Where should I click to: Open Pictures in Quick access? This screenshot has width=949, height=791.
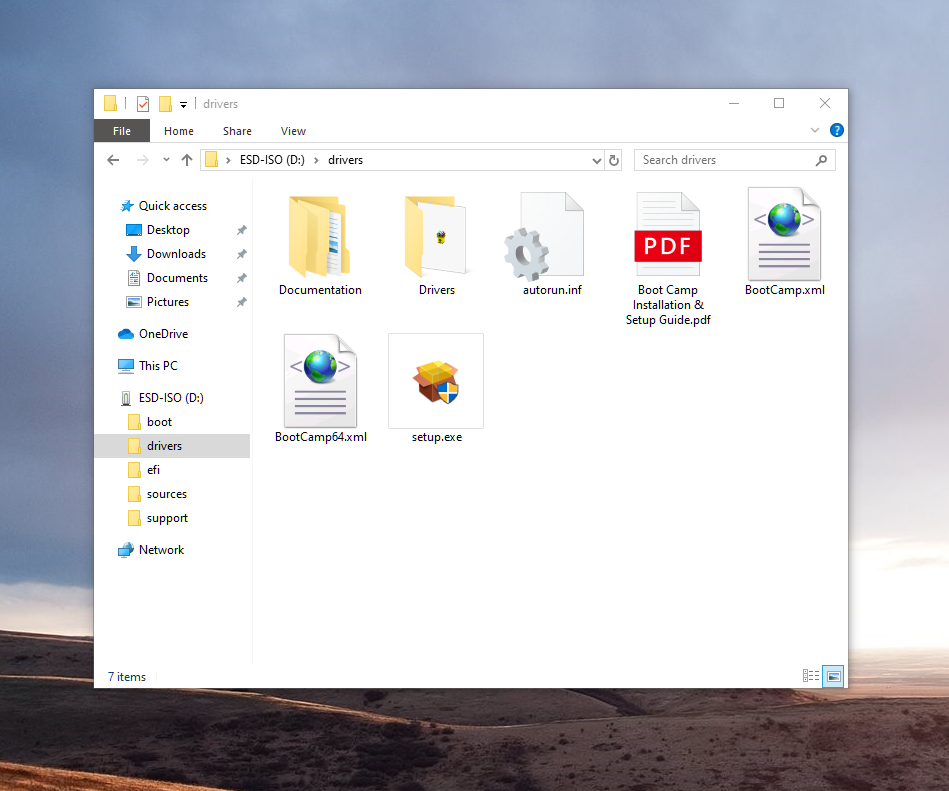[x=168, y=302]
